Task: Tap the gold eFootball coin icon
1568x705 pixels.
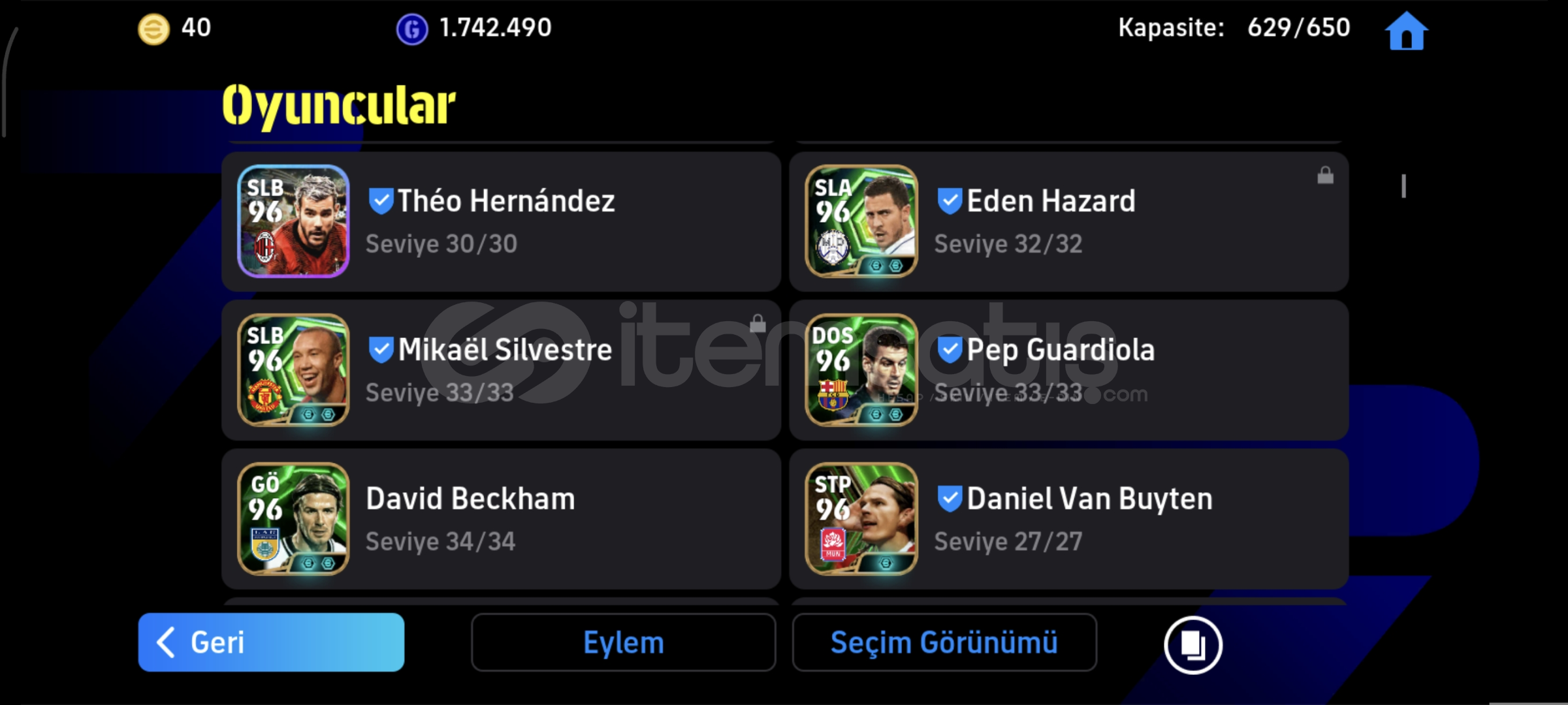Action: [x=153, y=29]
